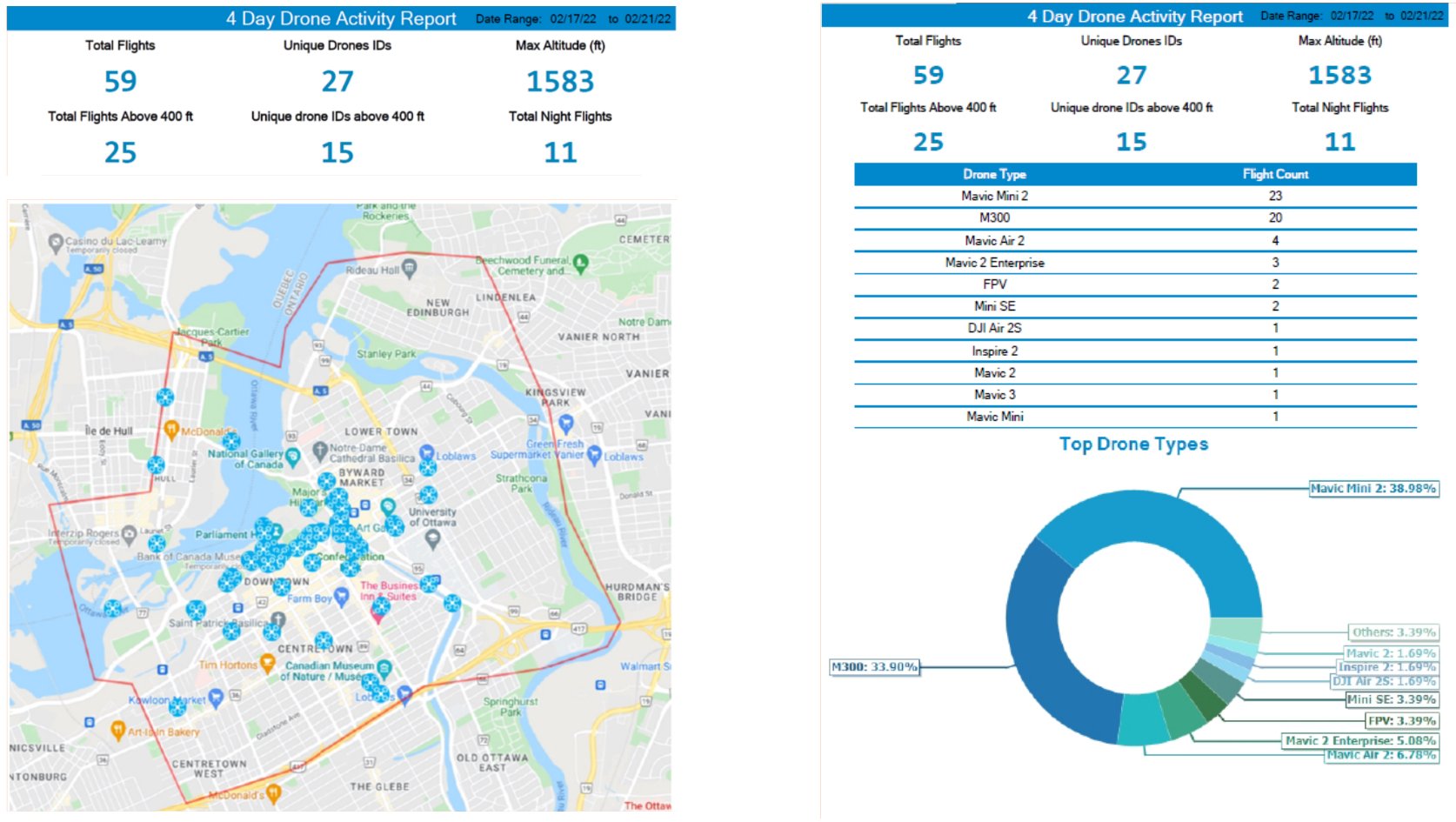
Task: Click the Mavic Mini 2: 38.98% label
Action: click(x=1373, y=489)
